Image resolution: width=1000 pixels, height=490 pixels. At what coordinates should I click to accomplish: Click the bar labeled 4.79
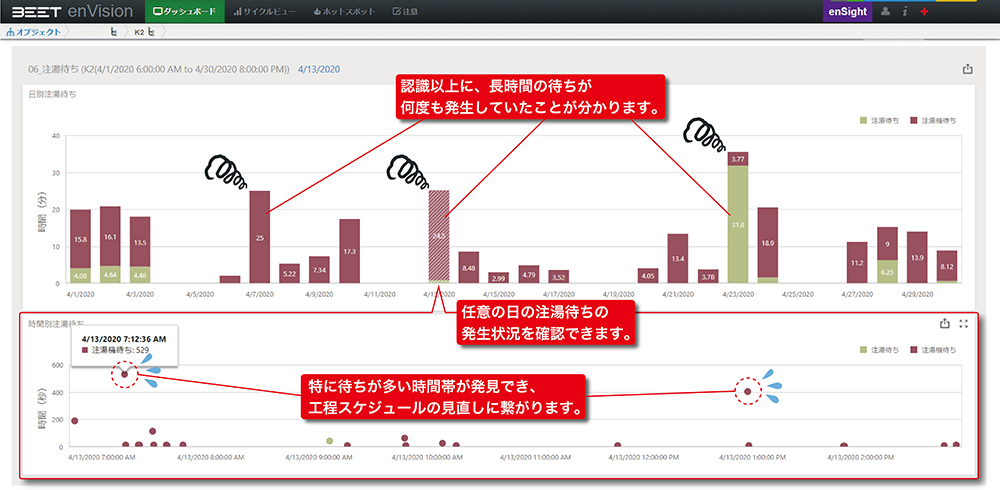pos(529,274)
